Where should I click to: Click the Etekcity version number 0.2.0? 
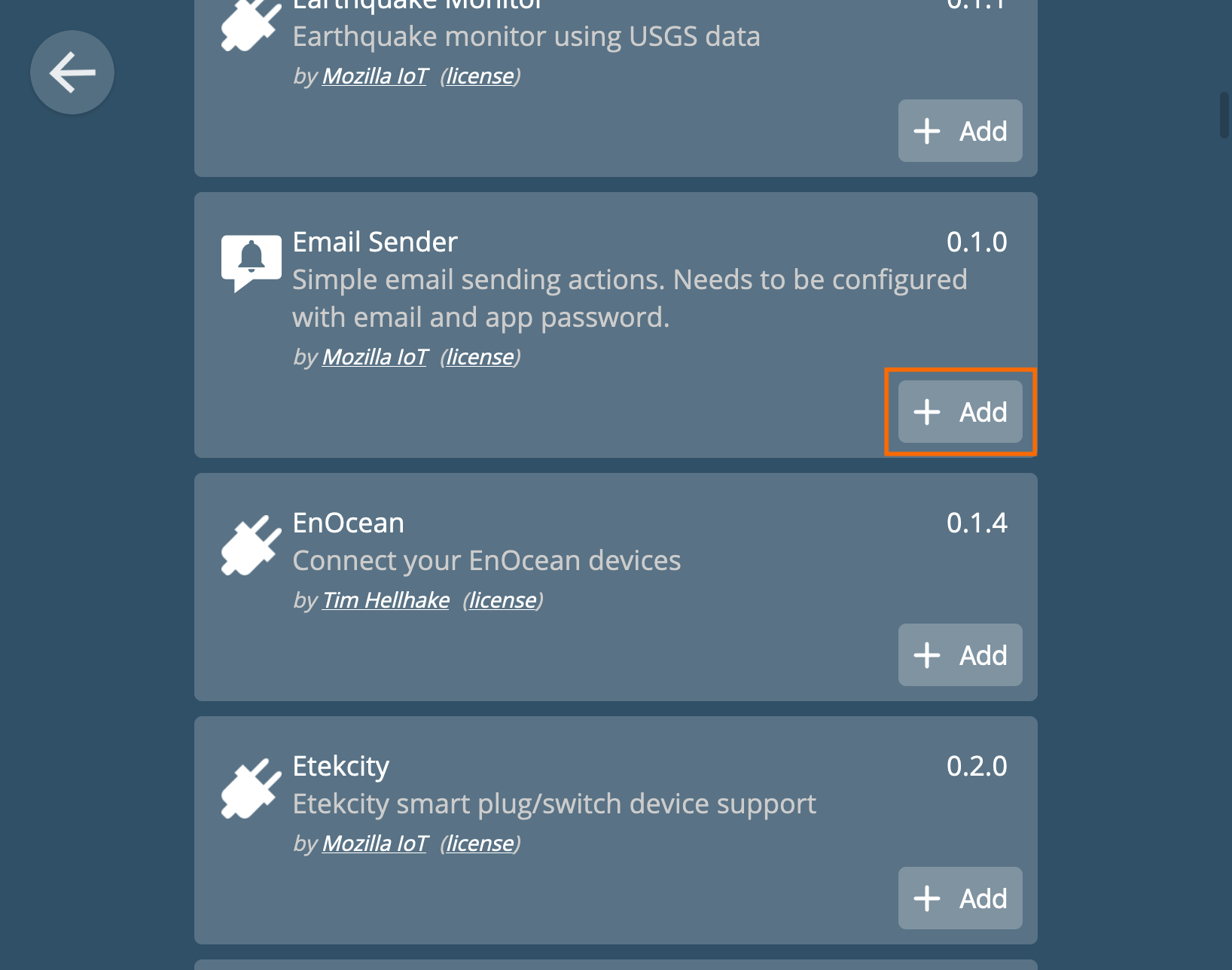click(977, 766)
